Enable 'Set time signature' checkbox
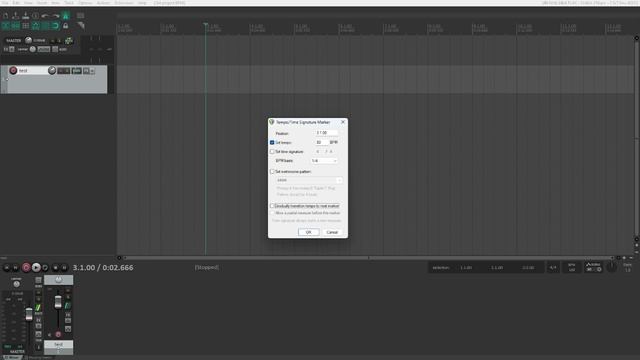 pyautogui.click(x=272, y=151)
